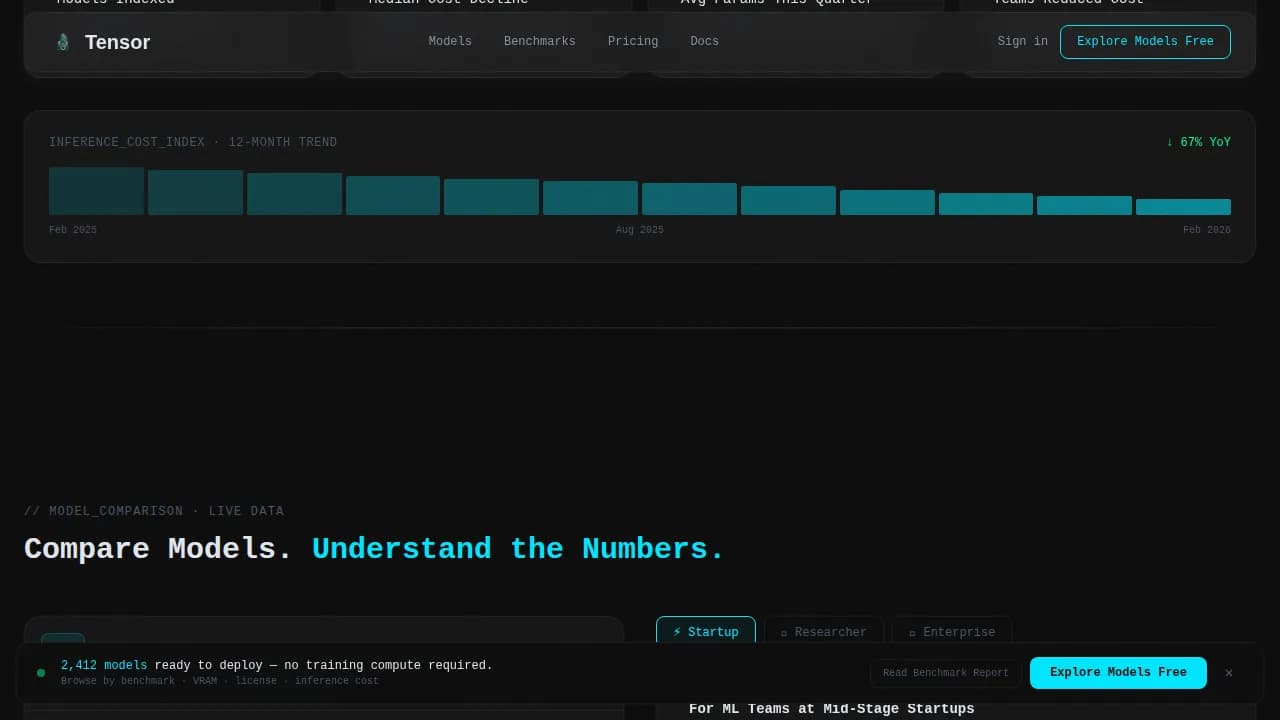Click the last chart bar above 'Feb 2026'
The width and height of the screenshot is (1280, 720).
click(x=1183, y=207)
